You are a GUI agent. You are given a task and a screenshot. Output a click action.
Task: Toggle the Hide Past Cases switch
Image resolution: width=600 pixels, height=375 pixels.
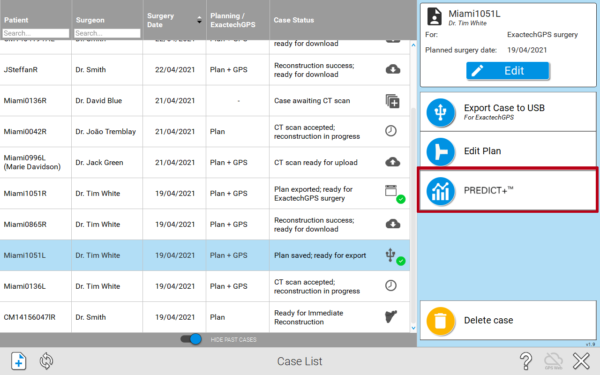click(191, 339)
